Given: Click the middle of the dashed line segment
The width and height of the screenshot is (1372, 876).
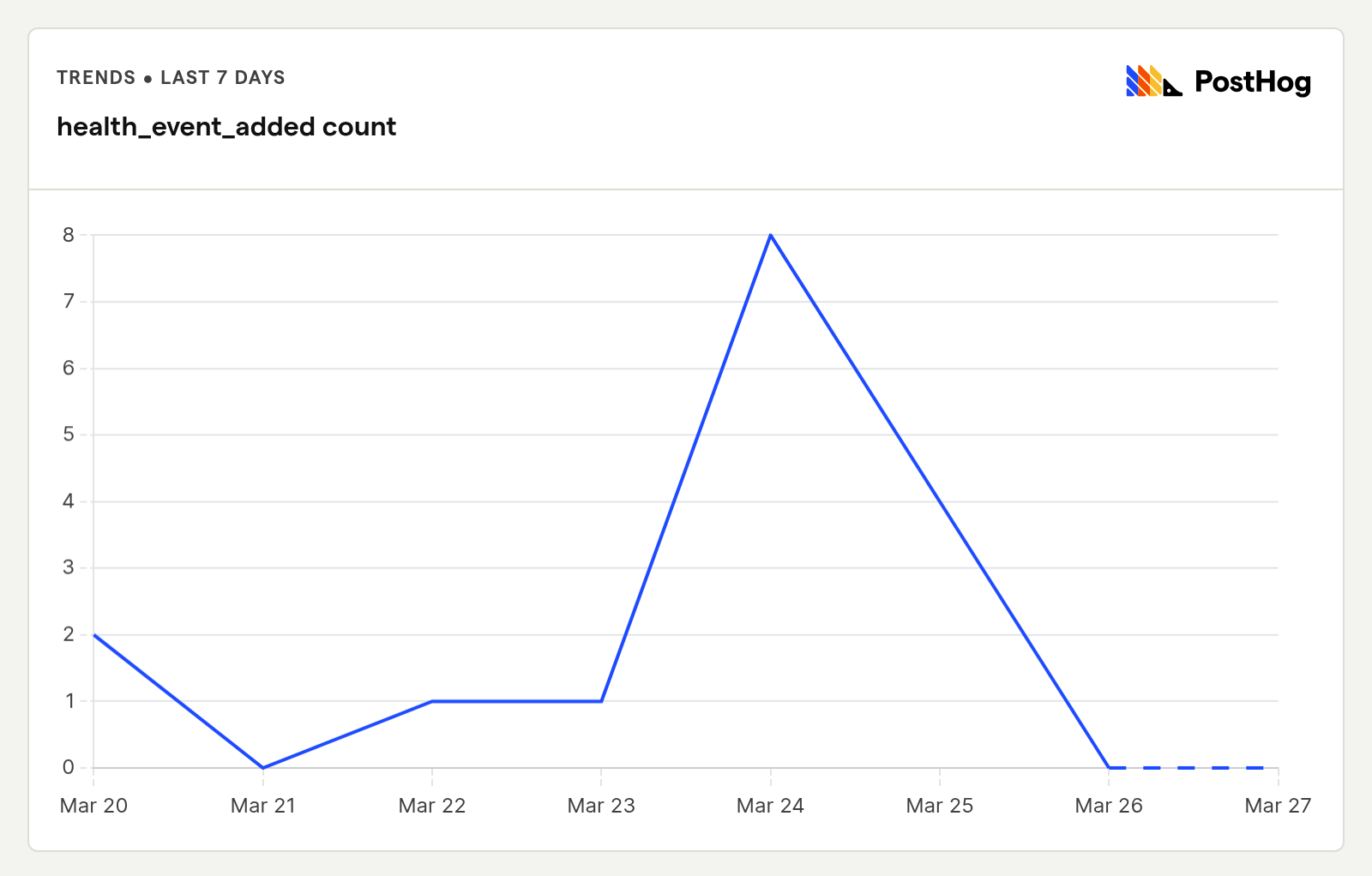Looking at the screenshot, I should [x=1194, y=768].
